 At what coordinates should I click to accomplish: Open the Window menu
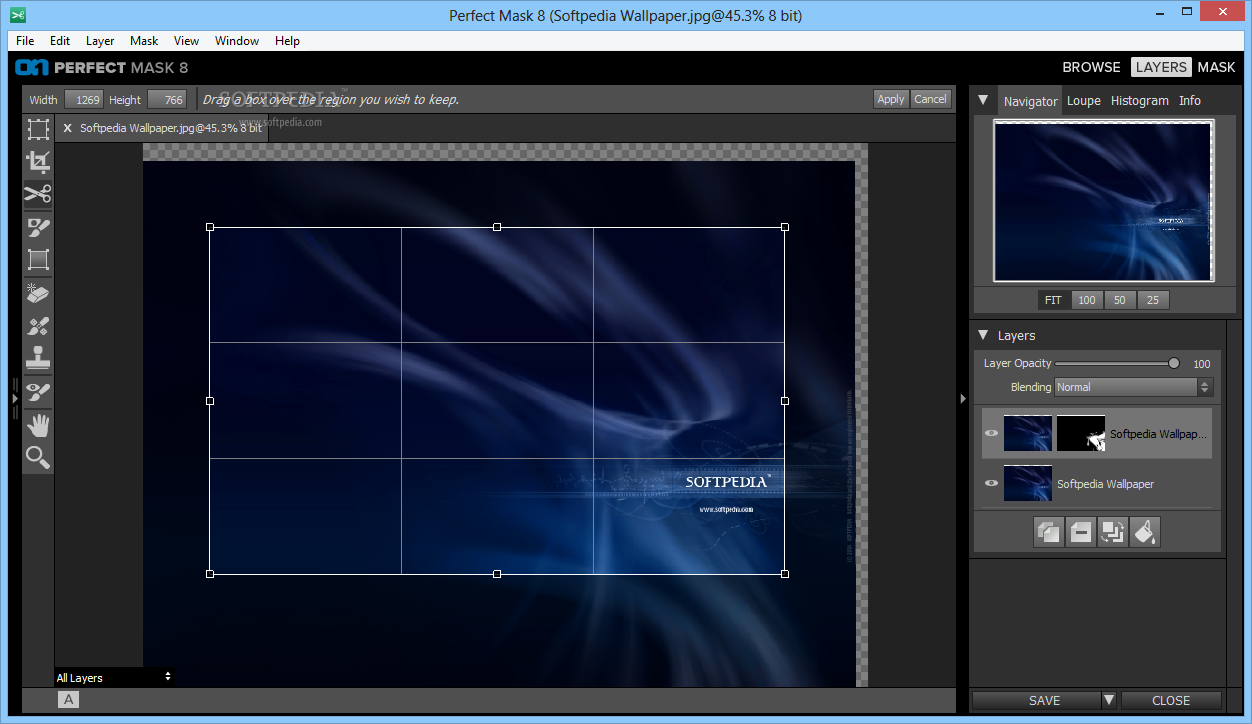(x=237, y=41)
